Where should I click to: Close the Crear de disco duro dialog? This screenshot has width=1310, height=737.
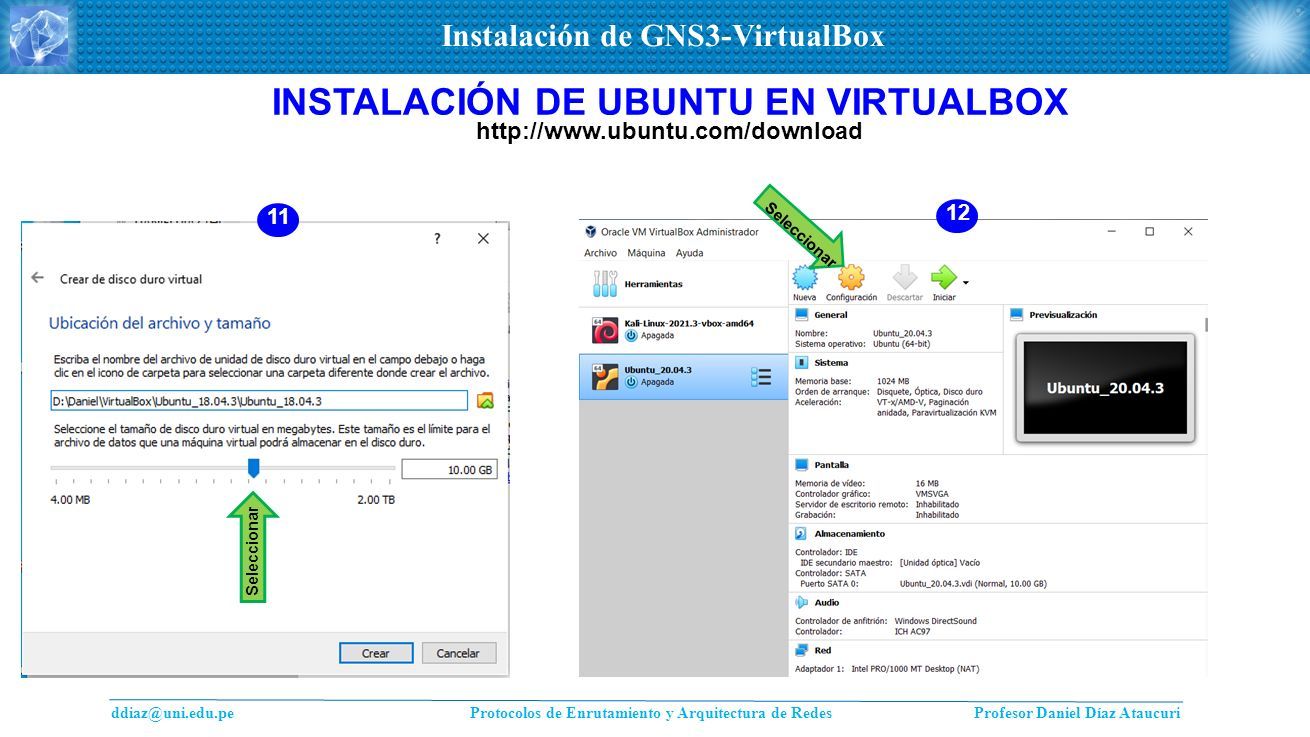coord(483,239)
